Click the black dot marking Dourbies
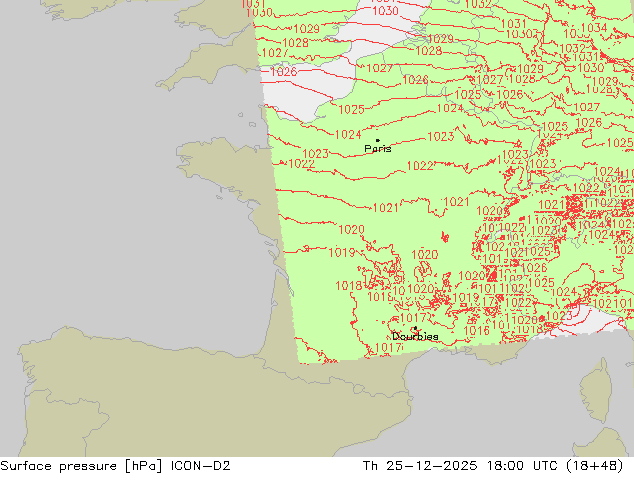The image size is (634, 490). [415, 328]
